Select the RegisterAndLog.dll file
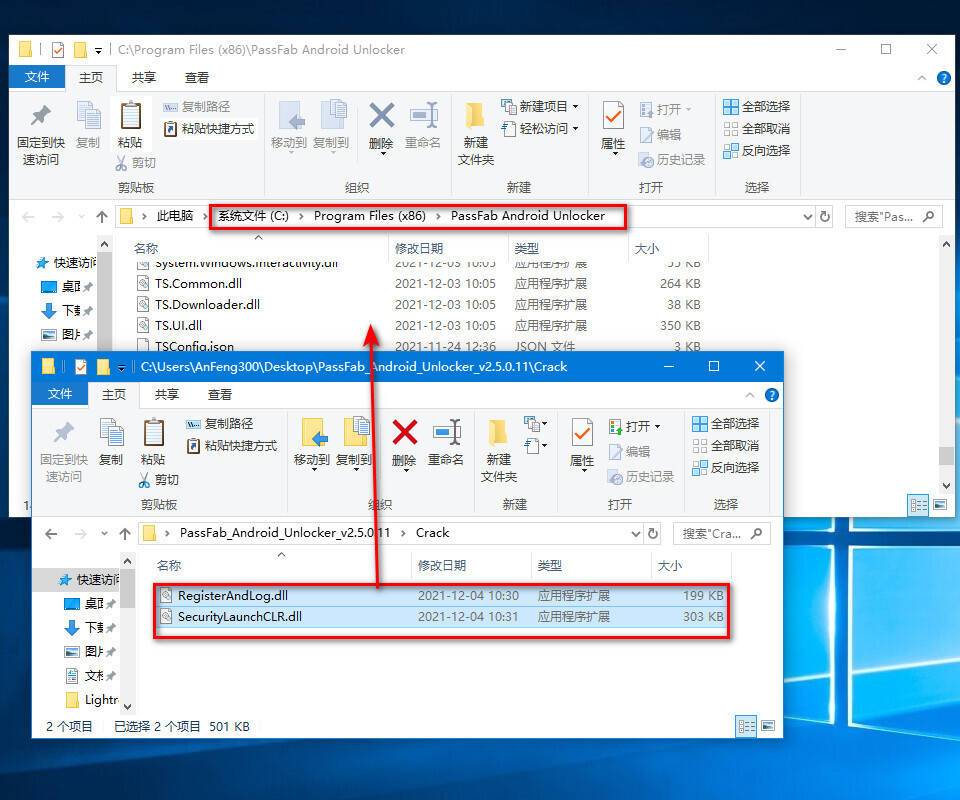Image resolution: width=960 pixels, height=800 pixels. [x=232, y=595]
